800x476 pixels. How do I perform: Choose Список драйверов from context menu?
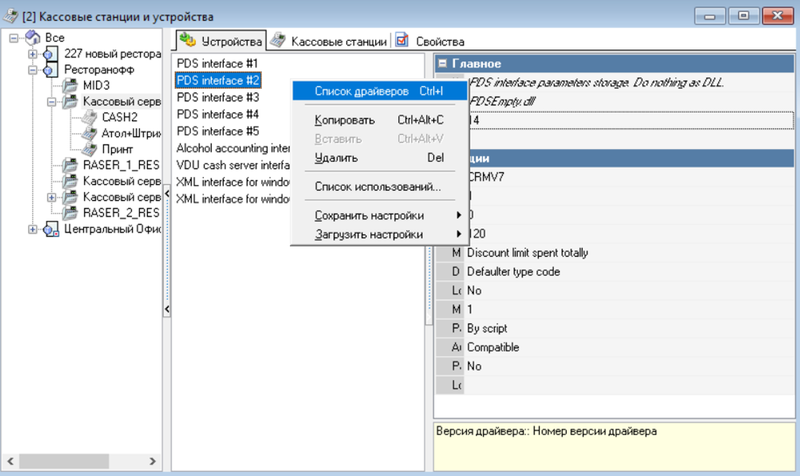point(379,91)
